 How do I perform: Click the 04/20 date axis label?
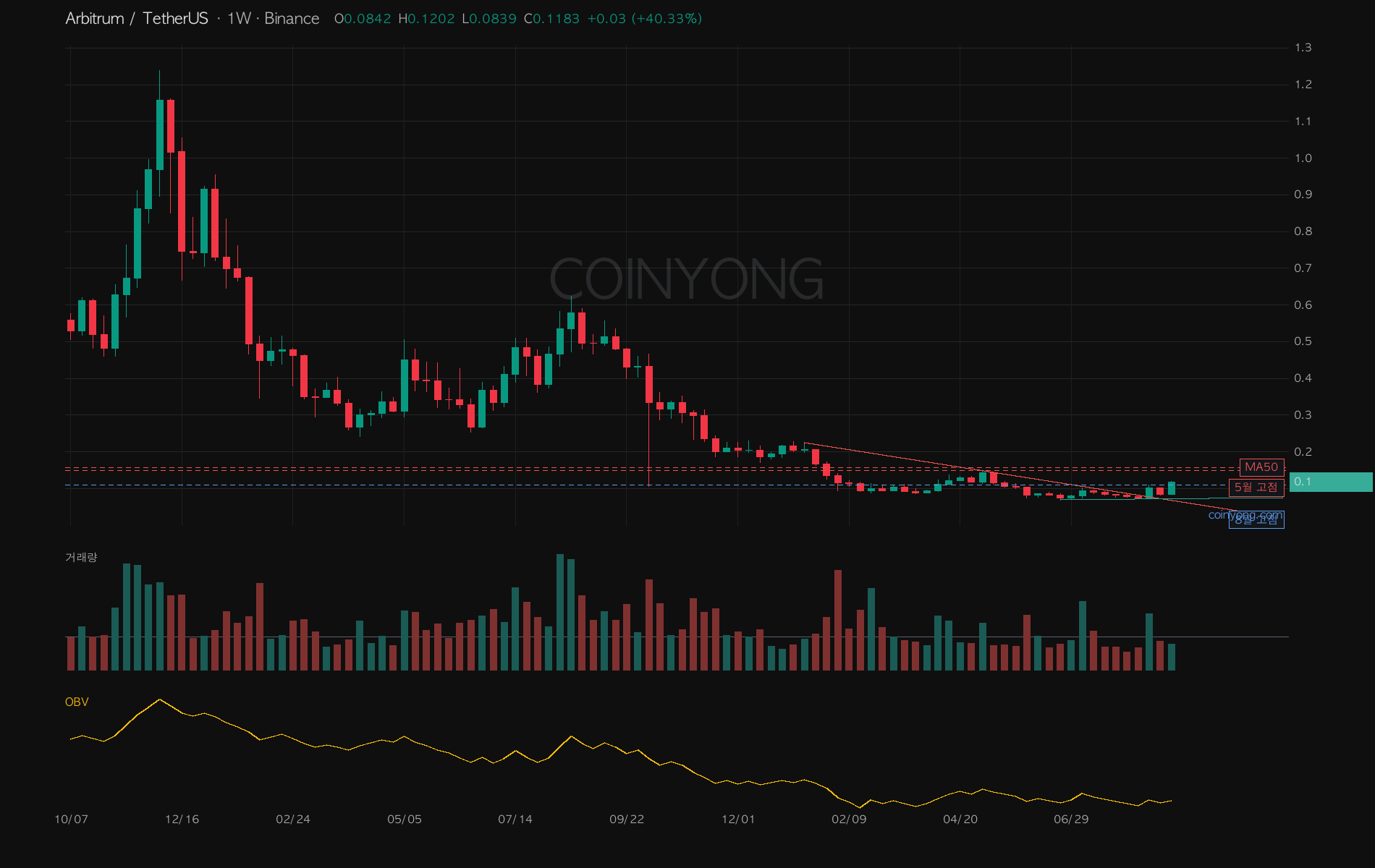click(960, 820)
